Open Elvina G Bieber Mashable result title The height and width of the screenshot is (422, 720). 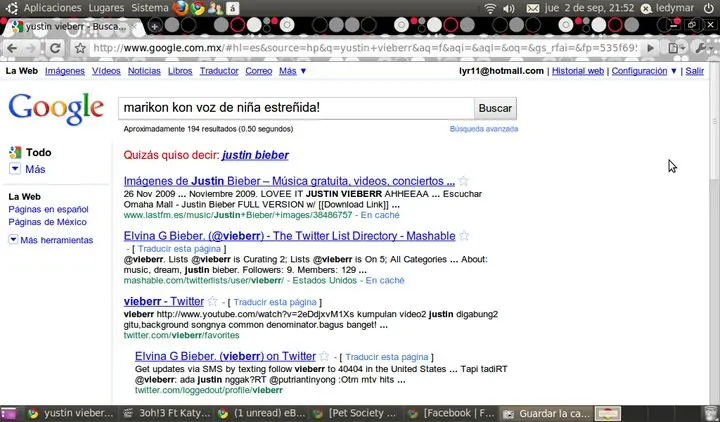tap(289, 236)
